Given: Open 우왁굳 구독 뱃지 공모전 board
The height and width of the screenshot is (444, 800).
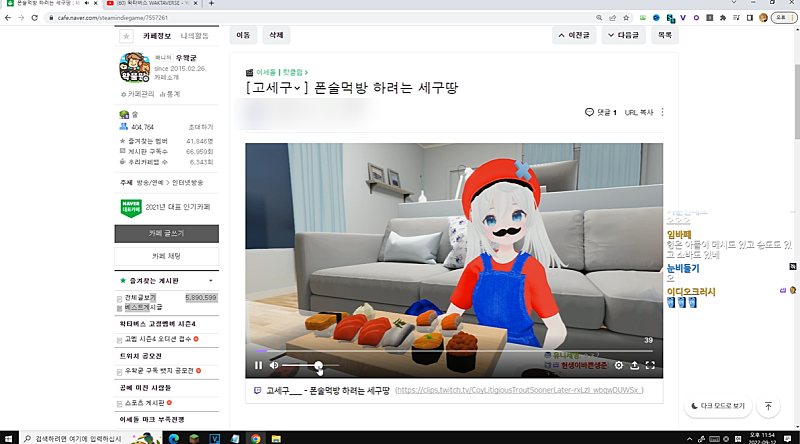Looking at the screenshot, I should [159, 371].
